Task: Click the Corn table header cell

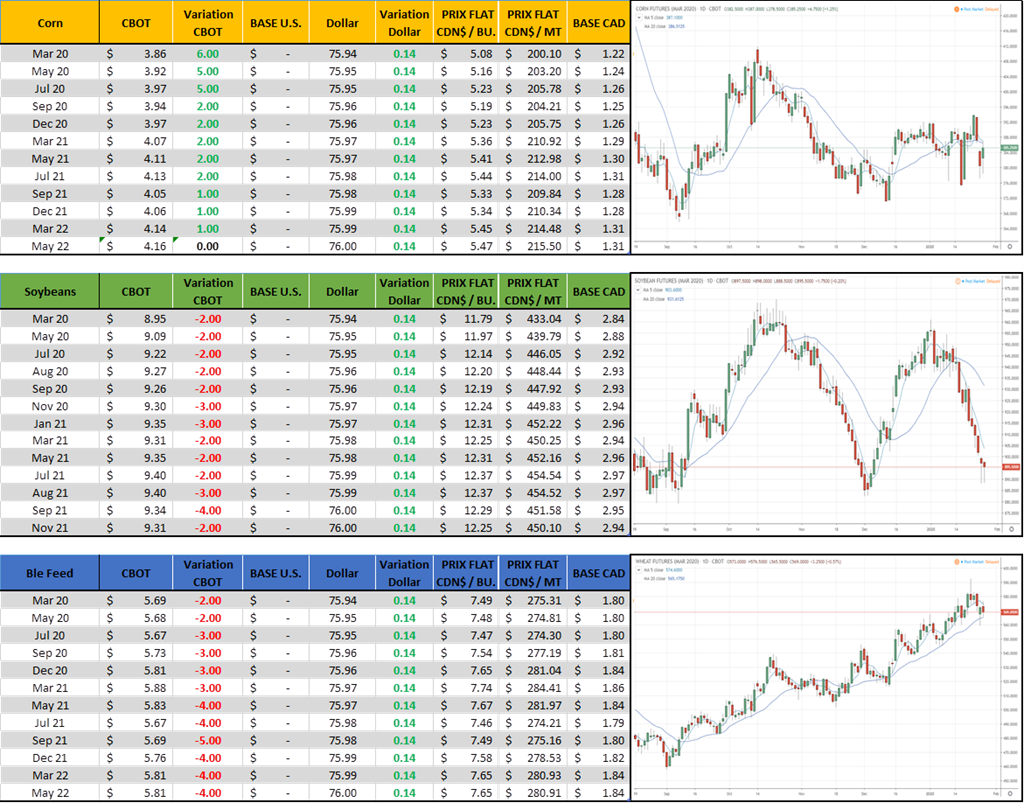Action: pyautogui.click(x=50, y=22)
